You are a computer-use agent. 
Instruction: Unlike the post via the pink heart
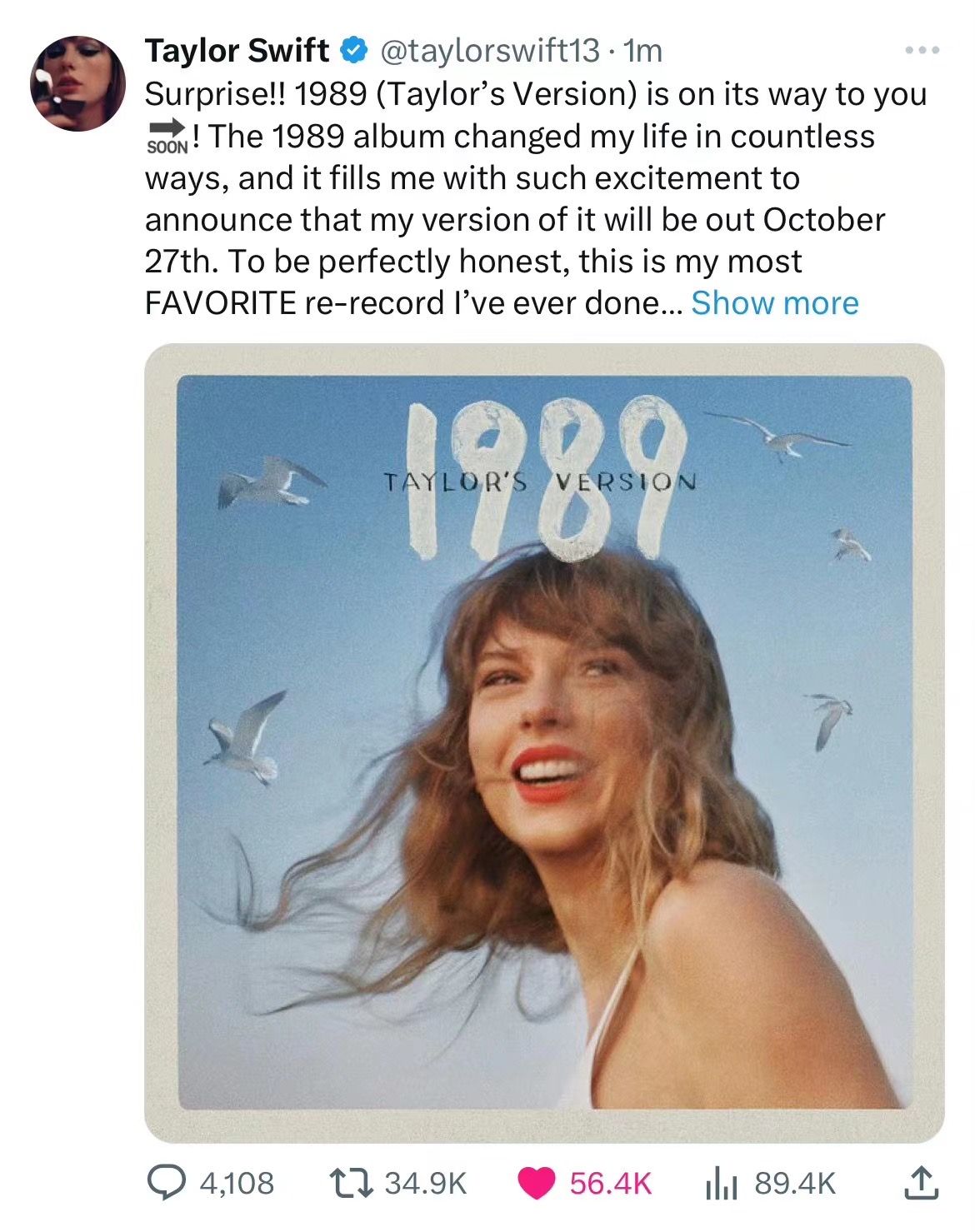pyautogui.click(x=536, y=1184)
